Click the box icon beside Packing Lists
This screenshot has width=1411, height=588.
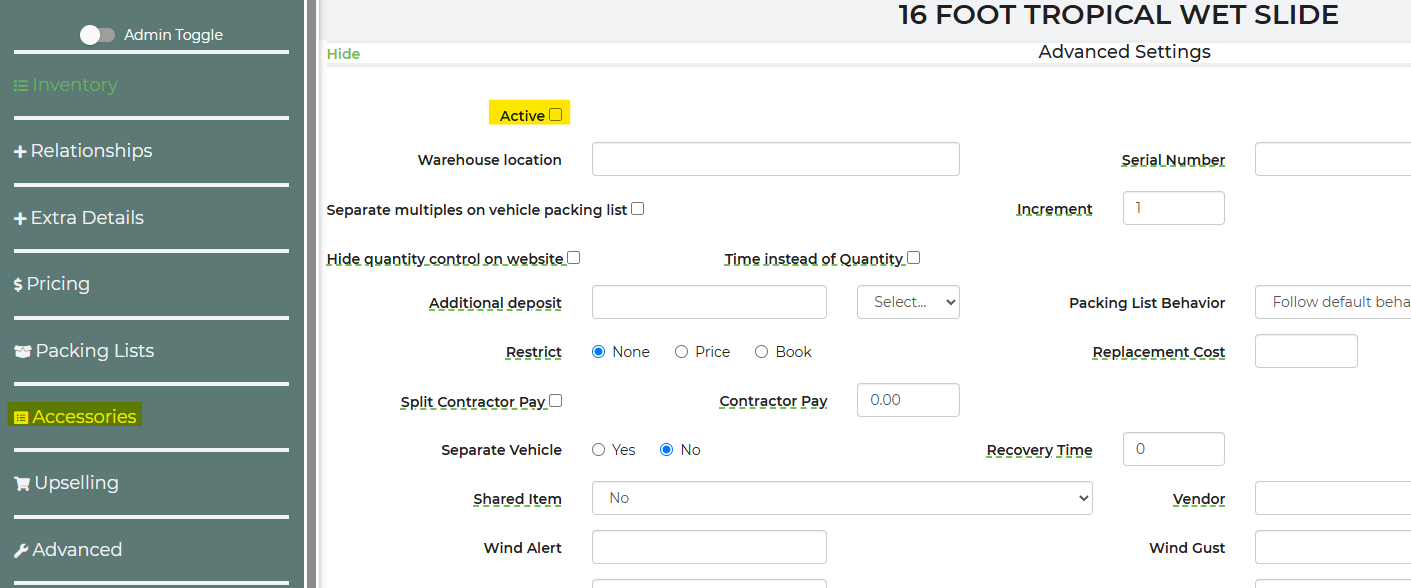tap(22, 352)
